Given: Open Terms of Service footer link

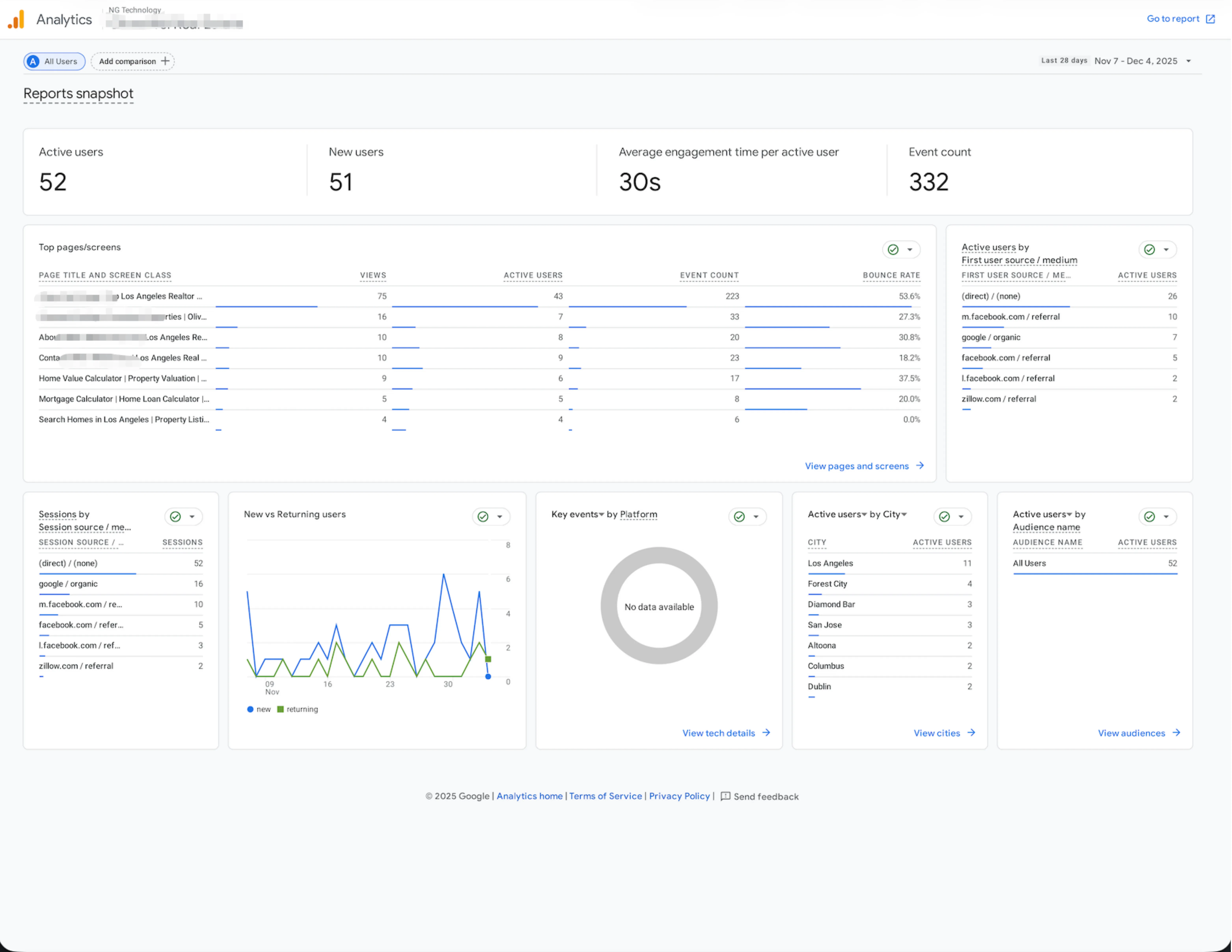Looking at the screenshot, I should coord(605,796).
